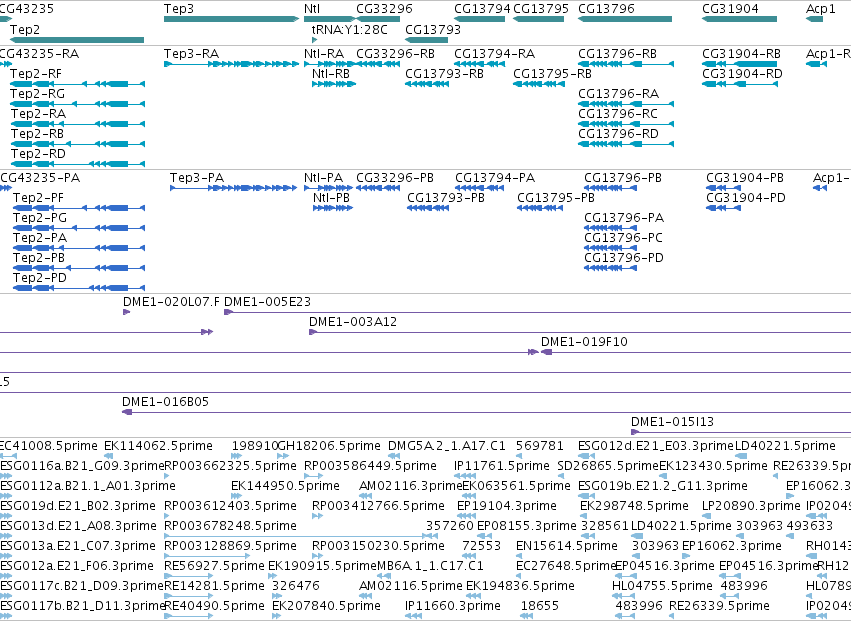The image size is (851, 621).
Task: Select the CG33296-RB transcript label
Action: (395, 54)
